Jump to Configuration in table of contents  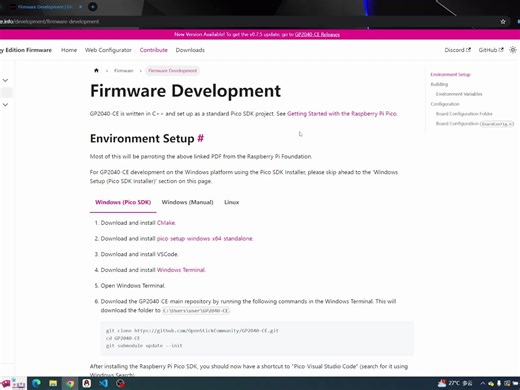(445, 104)
